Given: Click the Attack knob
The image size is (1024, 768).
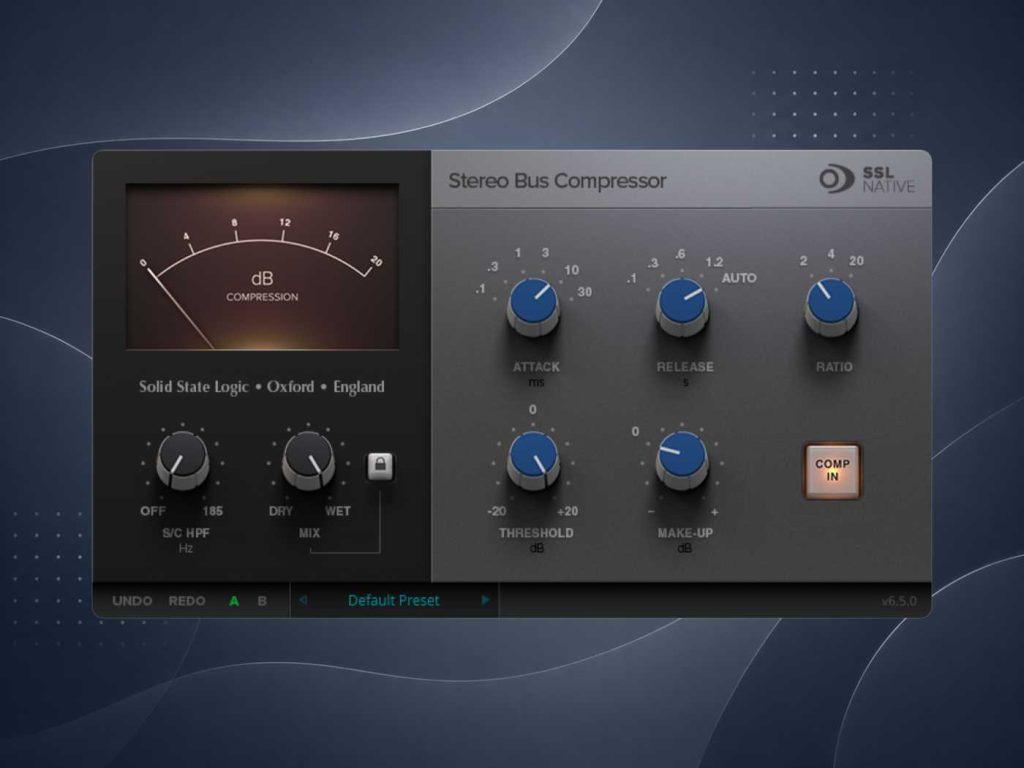Looking at the screenshot, I should 534,306.
